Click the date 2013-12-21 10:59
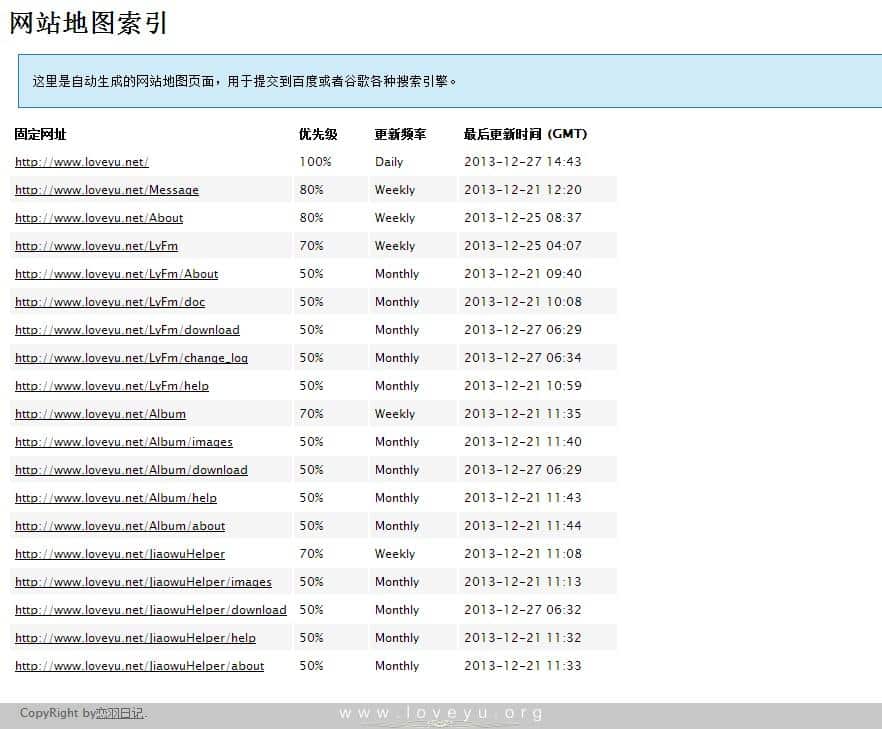882x729 pixels. pos(523,386)
